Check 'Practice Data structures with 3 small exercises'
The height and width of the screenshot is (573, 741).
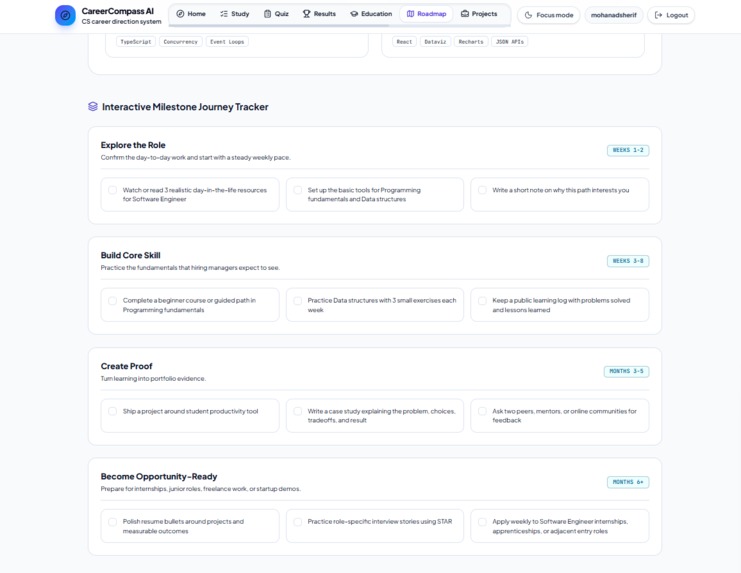[298, 301]
